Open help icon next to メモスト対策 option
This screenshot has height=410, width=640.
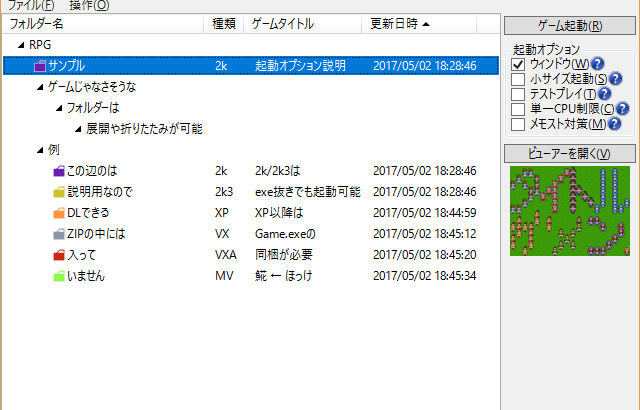(614, 124)
